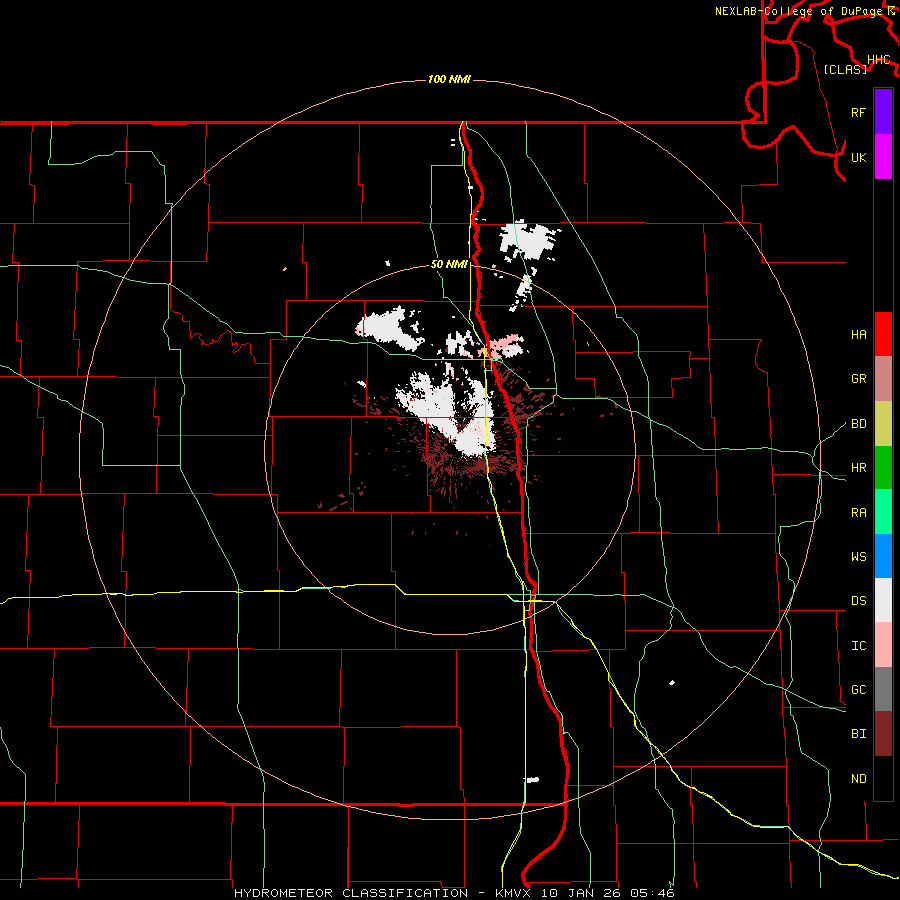Viewport: 900px width, 900px height.
Task: Click the KMVX station identifier
Action: click(x=514, y=893)
